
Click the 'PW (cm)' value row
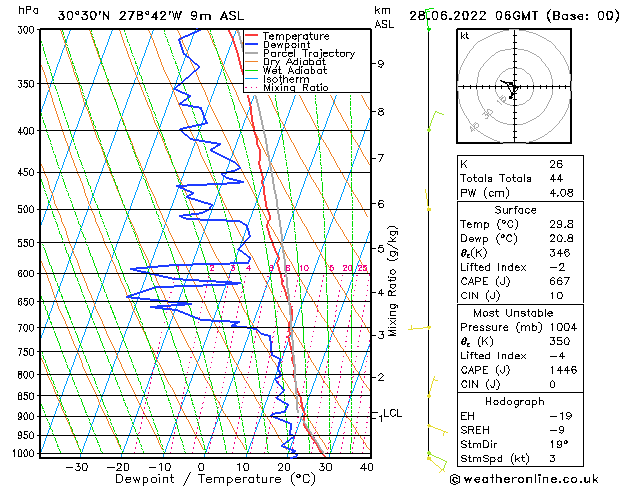coord(520,193)
